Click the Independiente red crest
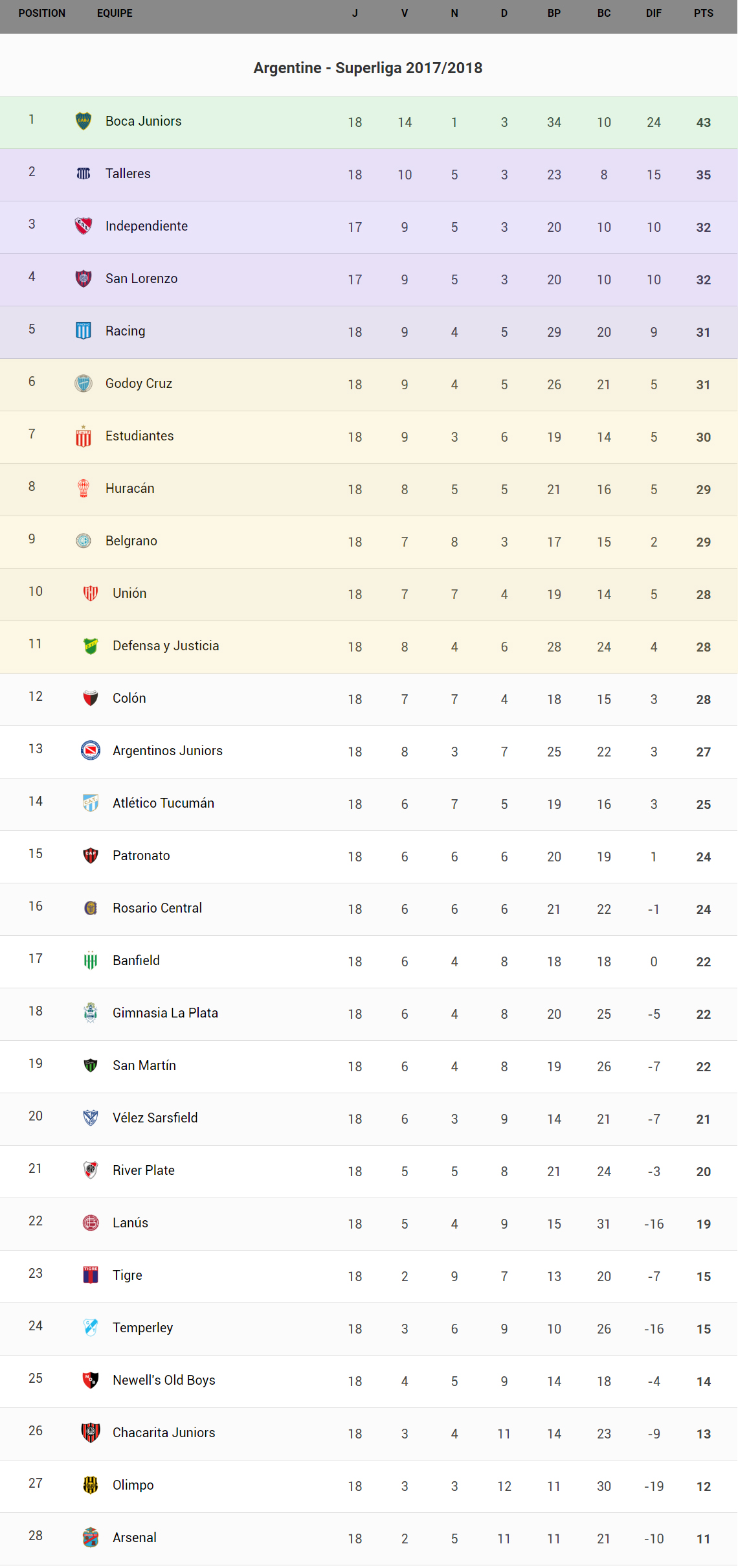Image resolution: width=738 pixels, height=1568 pixels. [84, 226]
